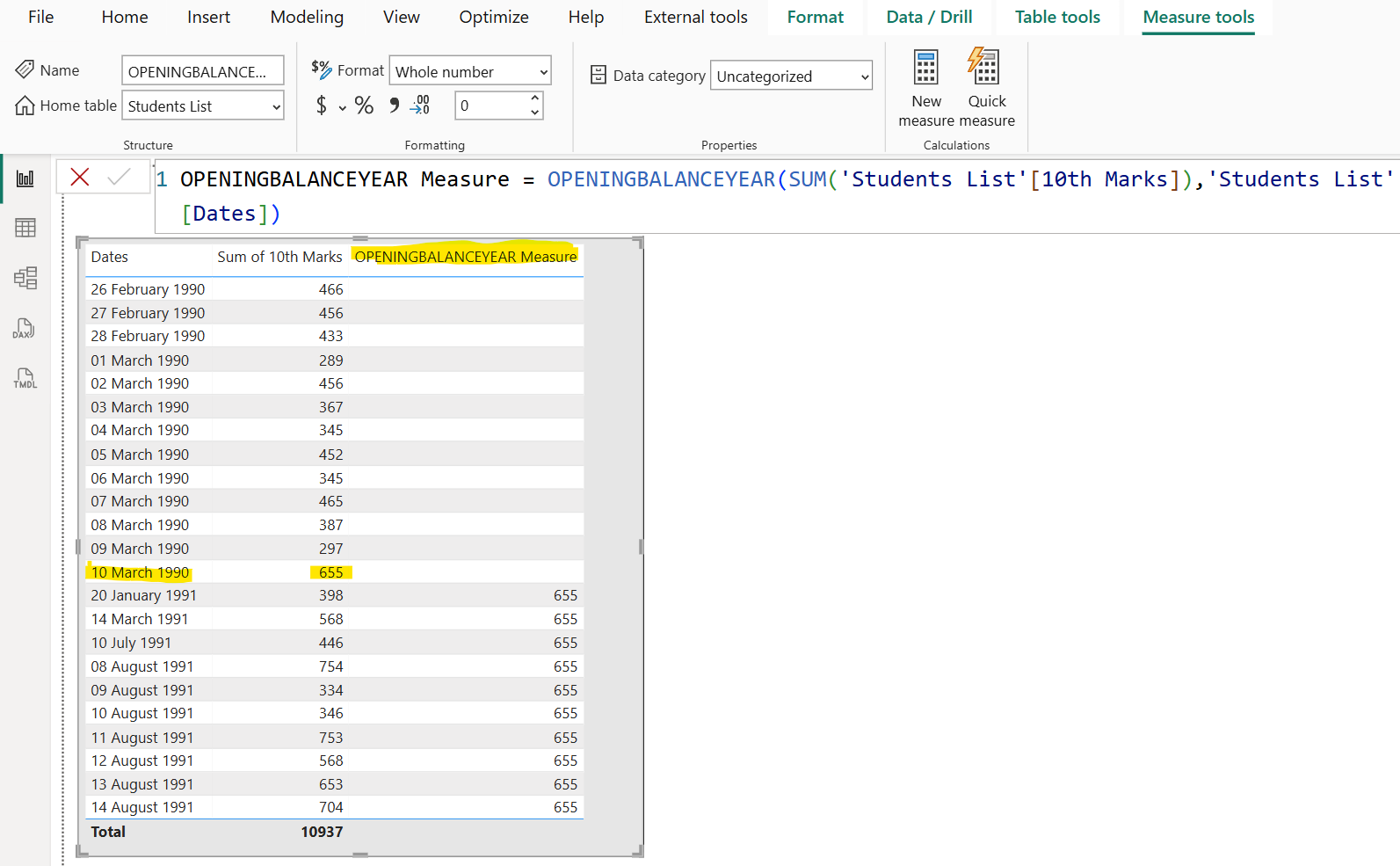
Task: Open the Help ribbon tab
Action: (586, 17)
